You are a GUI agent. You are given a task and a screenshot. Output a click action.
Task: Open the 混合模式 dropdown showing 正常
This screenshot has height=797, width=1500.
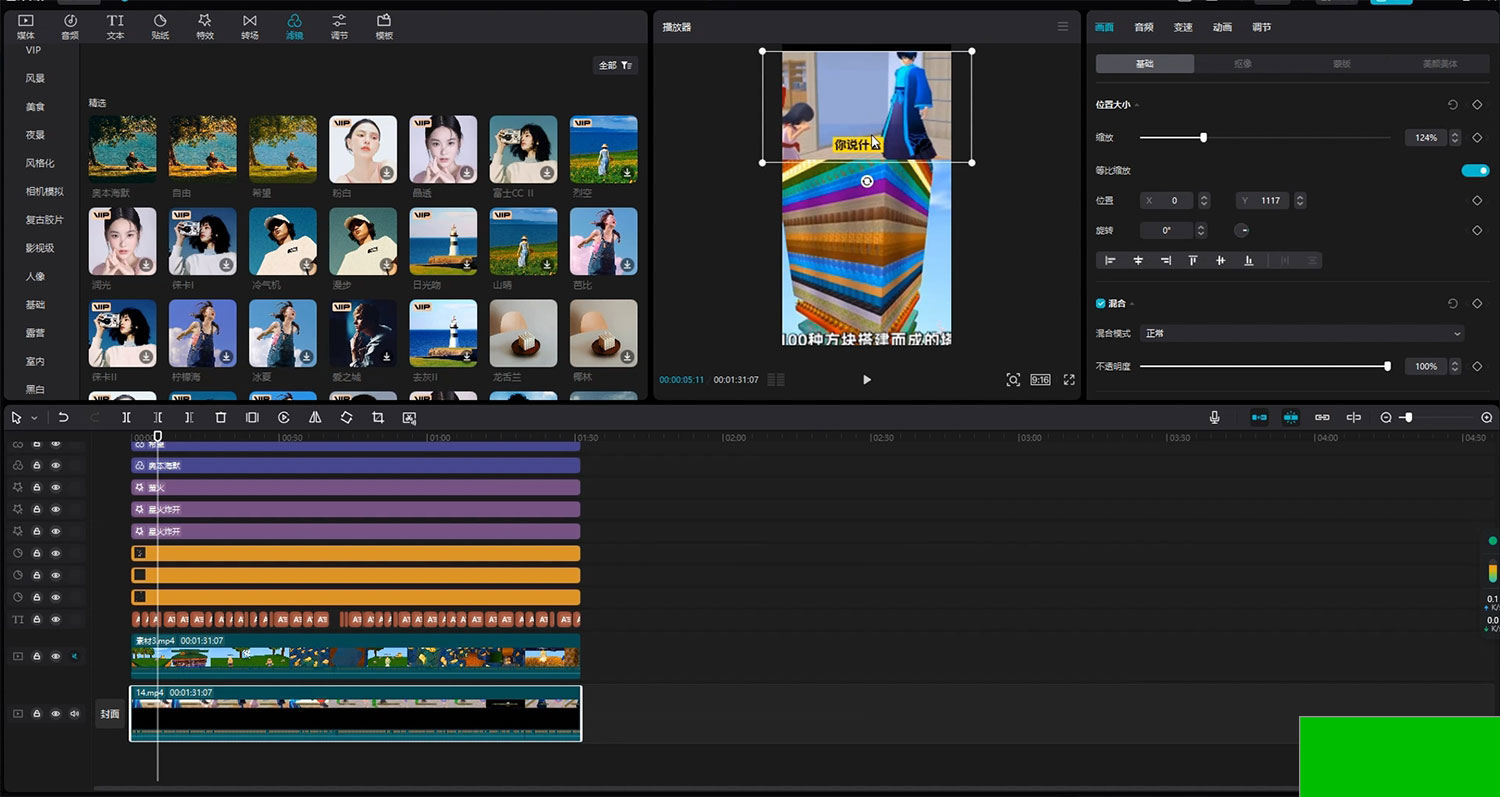pos(1301,333)
